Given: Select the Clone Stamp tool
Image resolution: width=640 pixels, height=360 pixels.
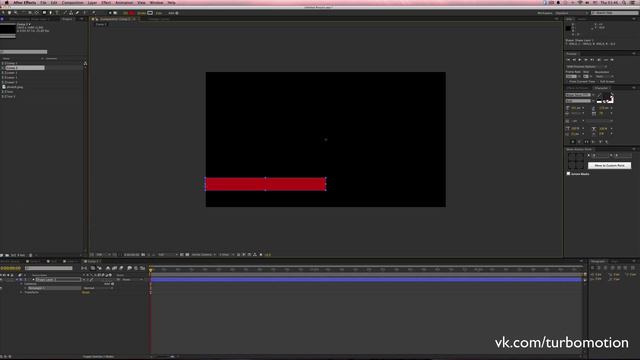Looking at the screenshot, I should click(x=71, y=13).
